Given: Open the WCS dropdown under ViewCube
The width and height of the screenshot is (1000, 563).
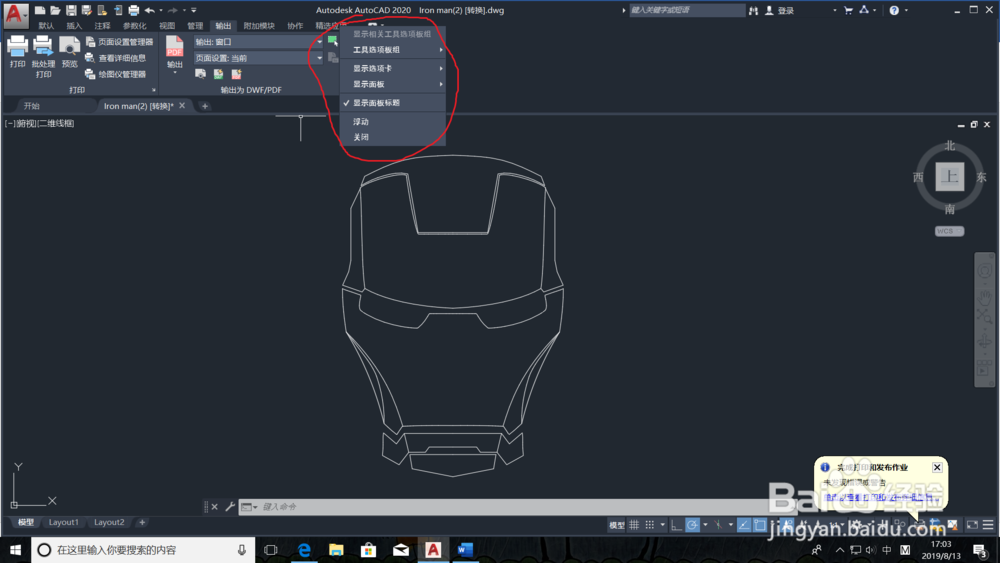Looking at the screenshot, I should pos(950,231).
